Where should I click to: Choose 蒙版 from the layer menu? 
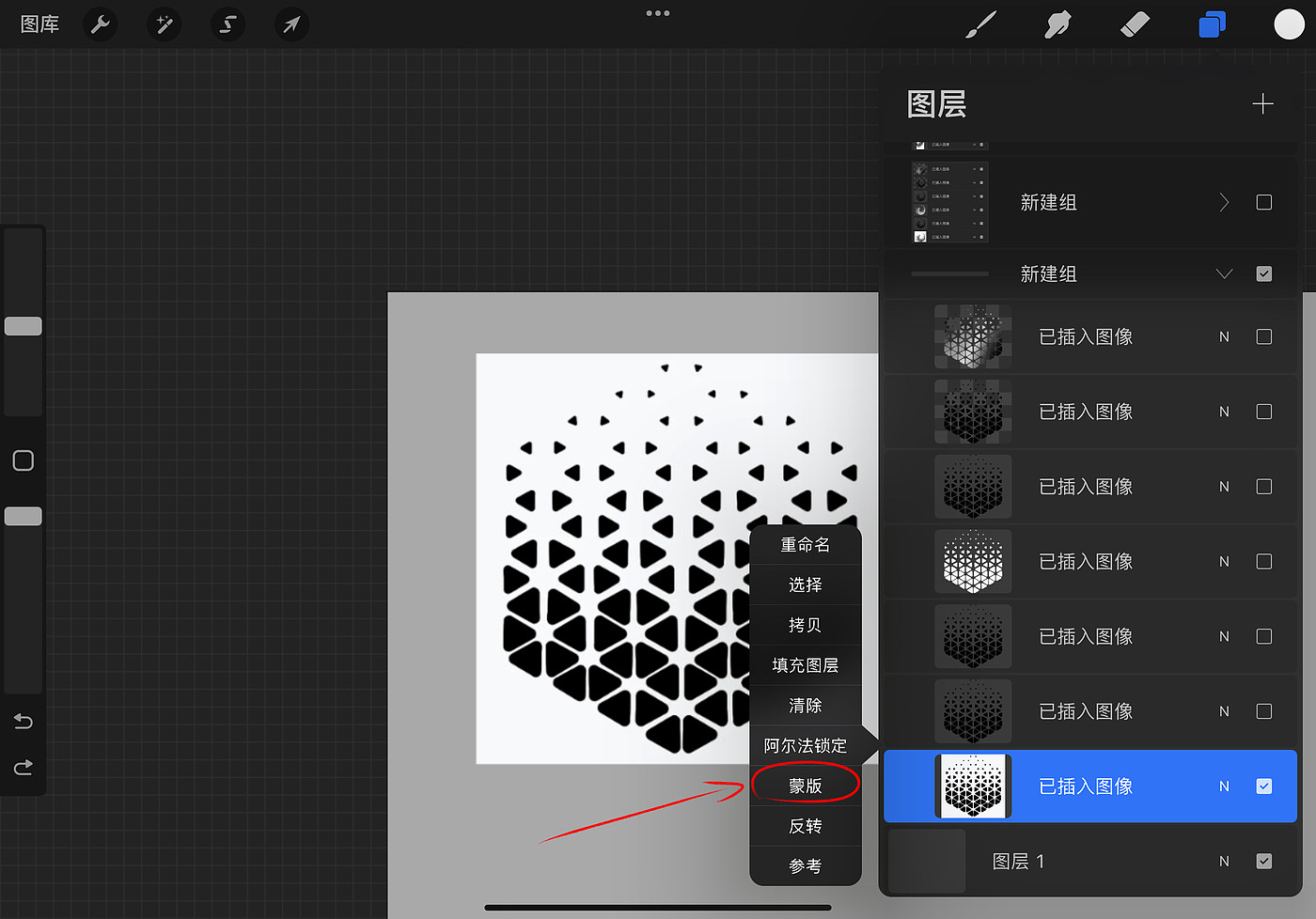point(806,786)
